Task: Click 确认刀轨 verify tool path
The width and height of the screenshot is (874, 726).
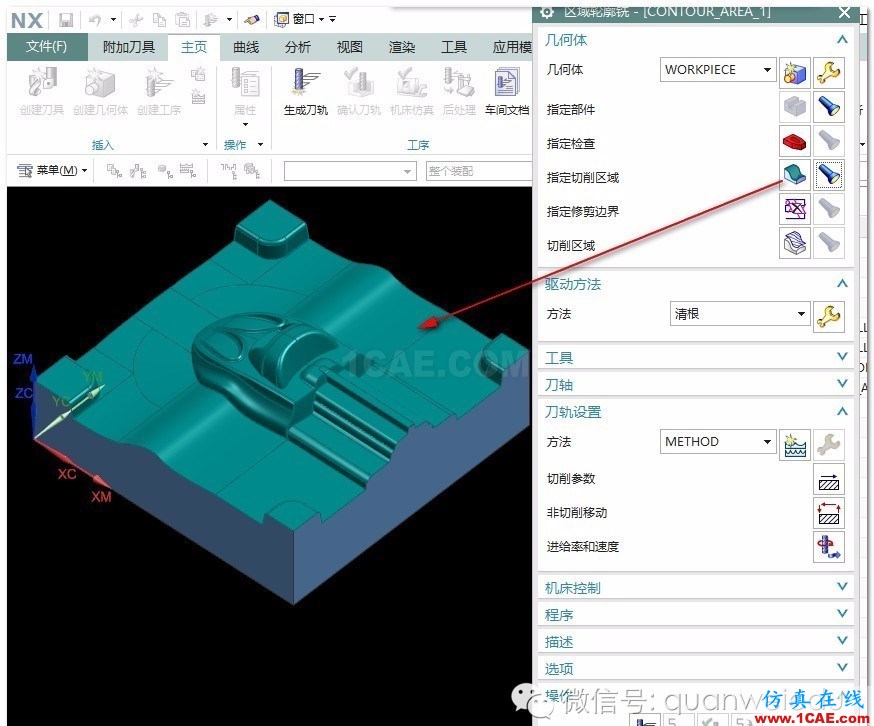Action: [358, 91]
